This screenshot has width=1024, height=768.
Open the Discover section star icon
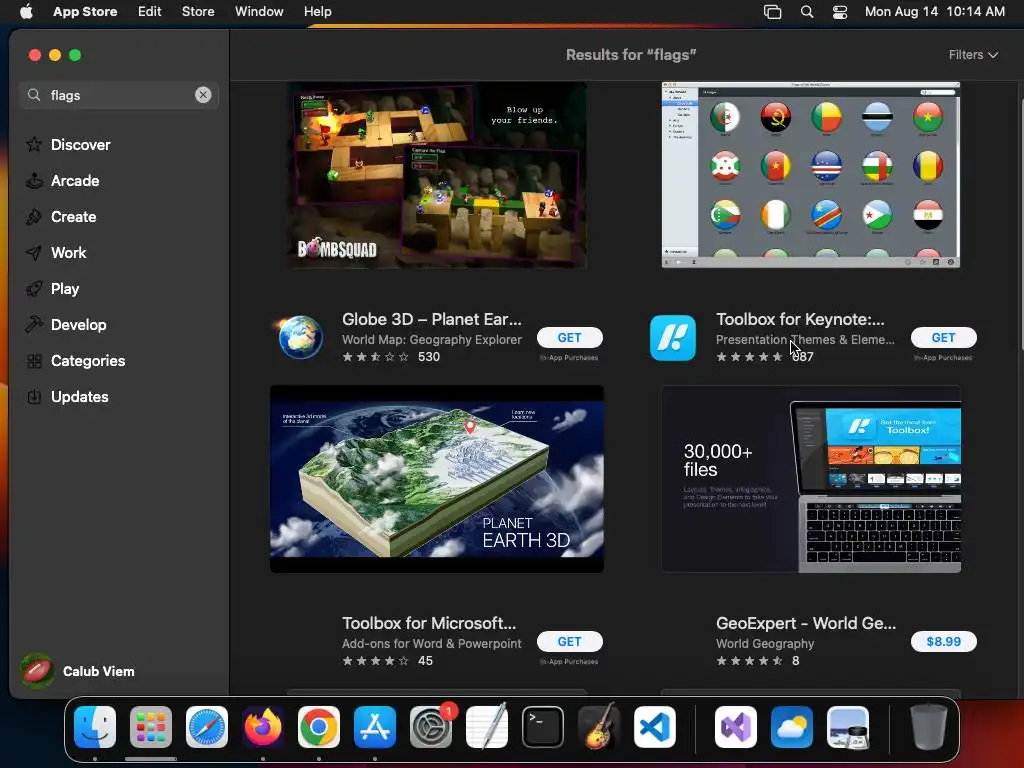coord(34,144)
